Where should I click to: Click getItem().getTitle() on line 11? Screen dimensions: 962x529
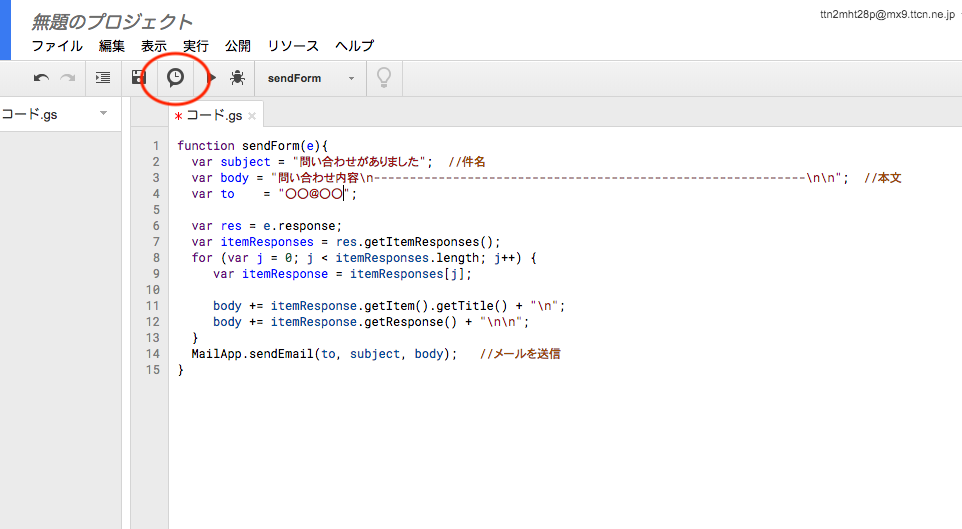(x=436, y=306)
